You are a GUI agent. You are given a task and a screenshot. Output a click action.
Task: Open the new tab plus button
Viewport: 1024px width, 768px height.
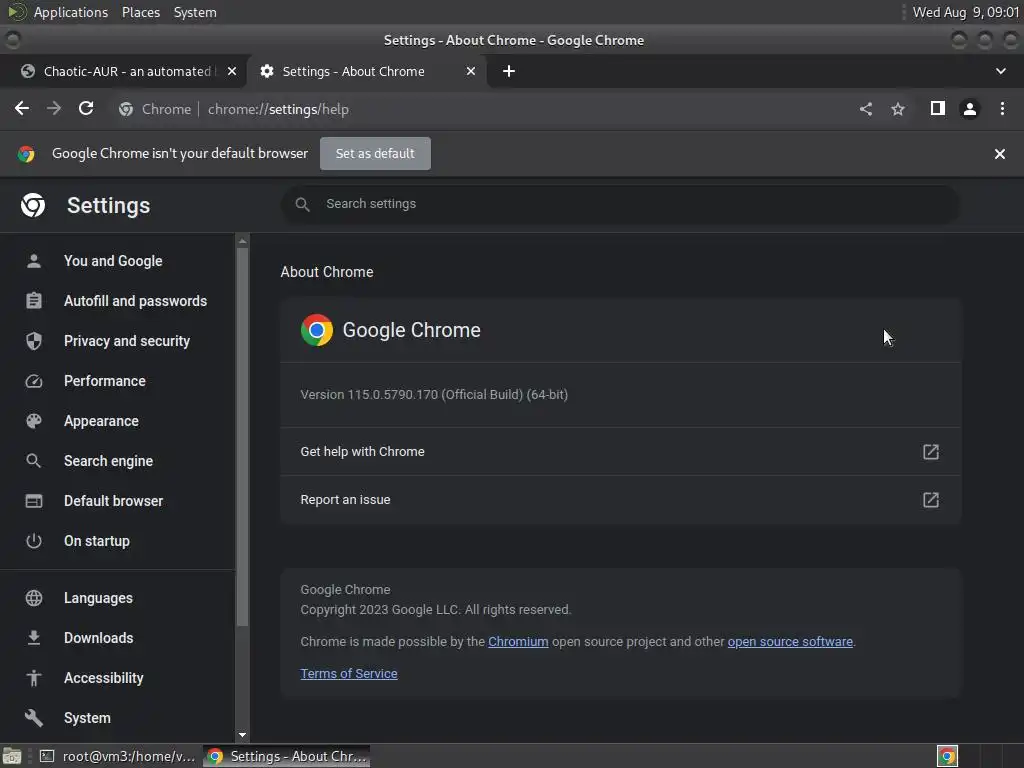click(x=509, y=71)
